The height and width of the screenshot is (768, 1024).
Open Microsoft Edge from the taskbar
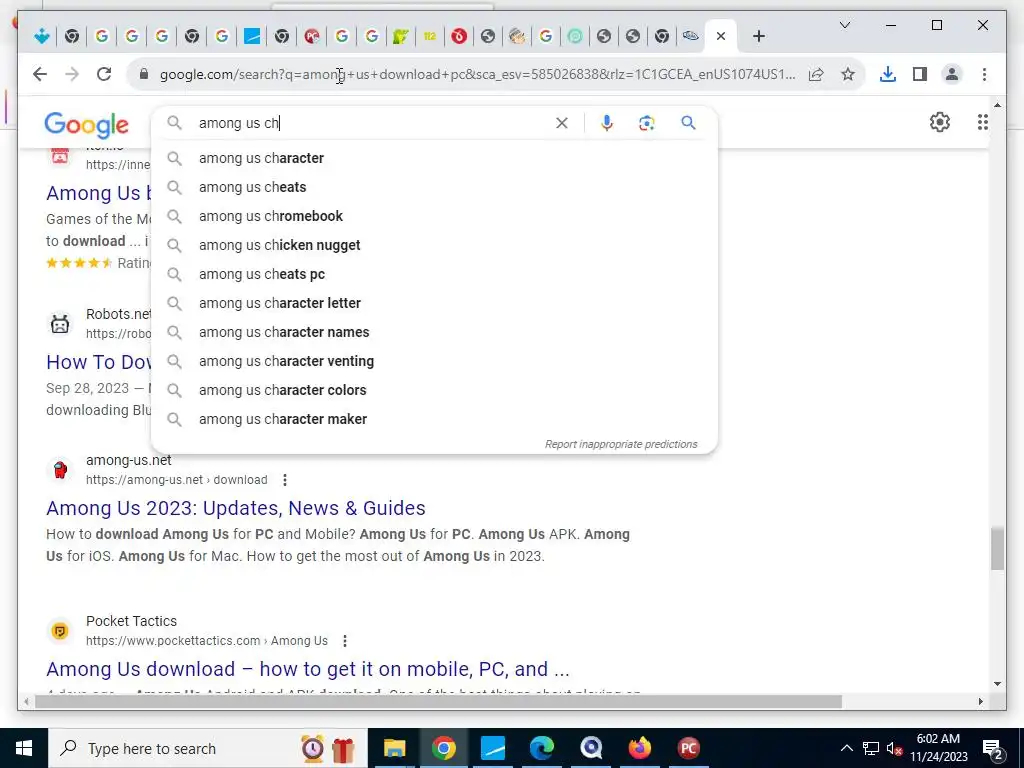(x=541, y=748)
